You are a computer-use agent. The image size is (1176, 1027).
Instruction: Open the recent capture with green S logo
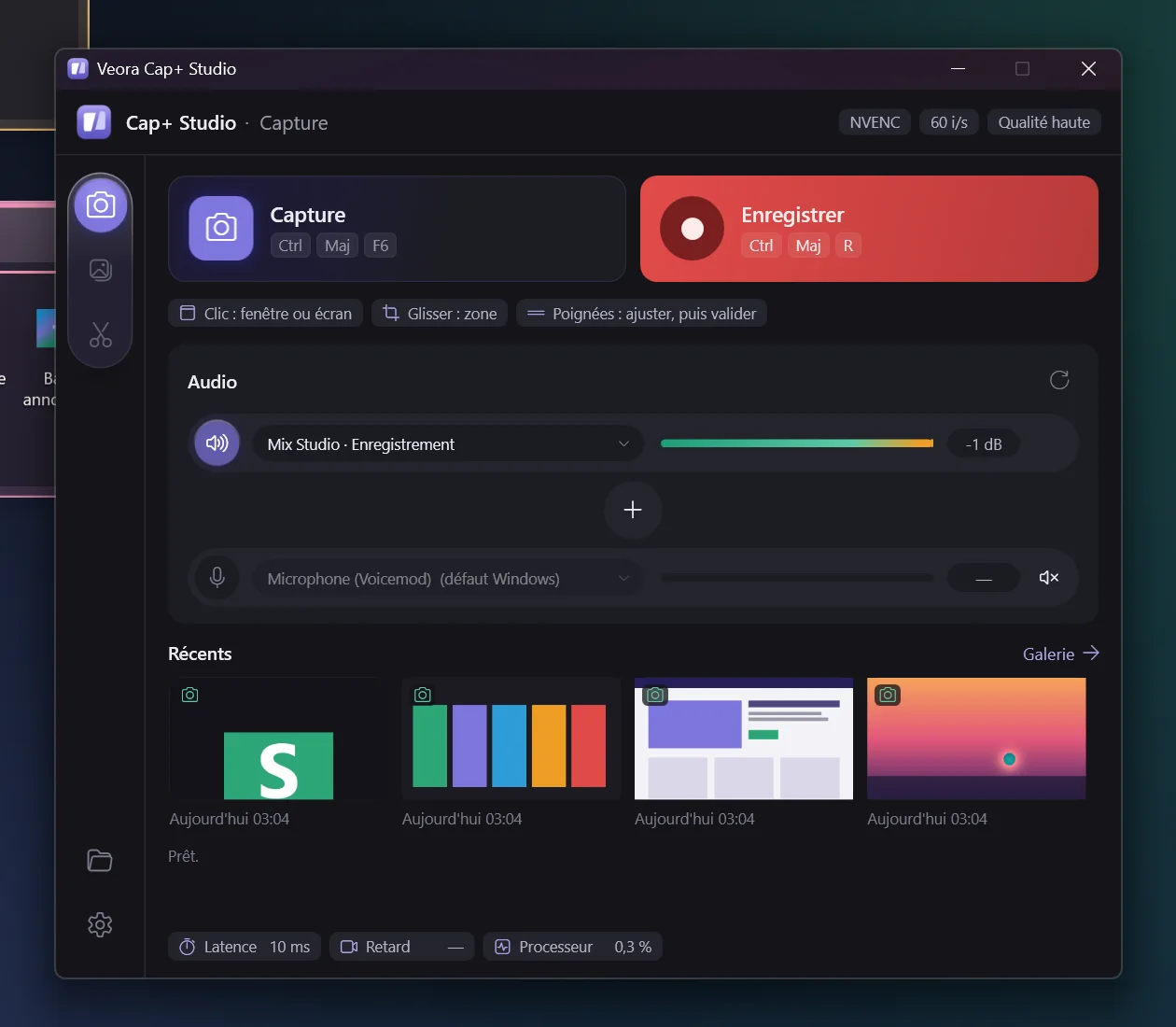277,739
